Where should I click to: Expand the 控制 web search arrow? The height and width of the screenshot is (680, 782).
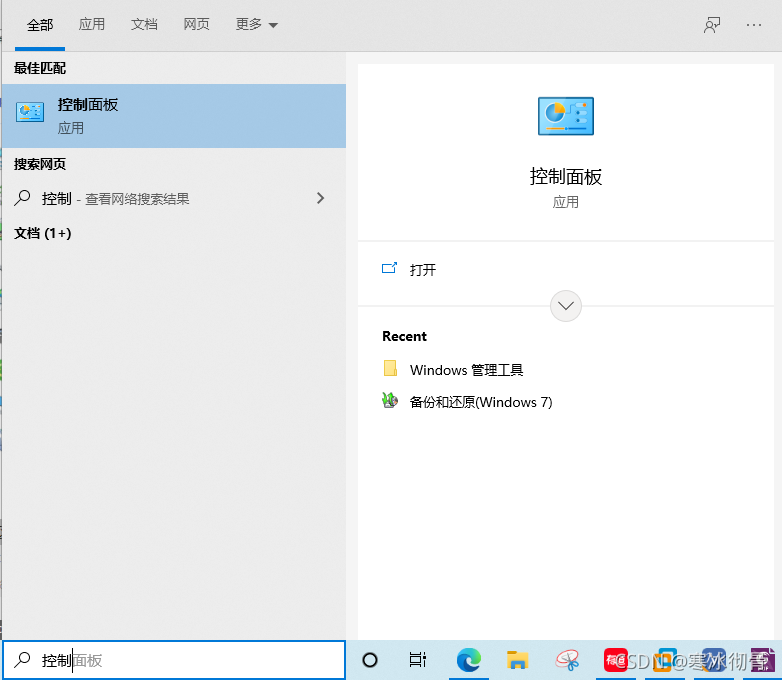click(321, 198)
